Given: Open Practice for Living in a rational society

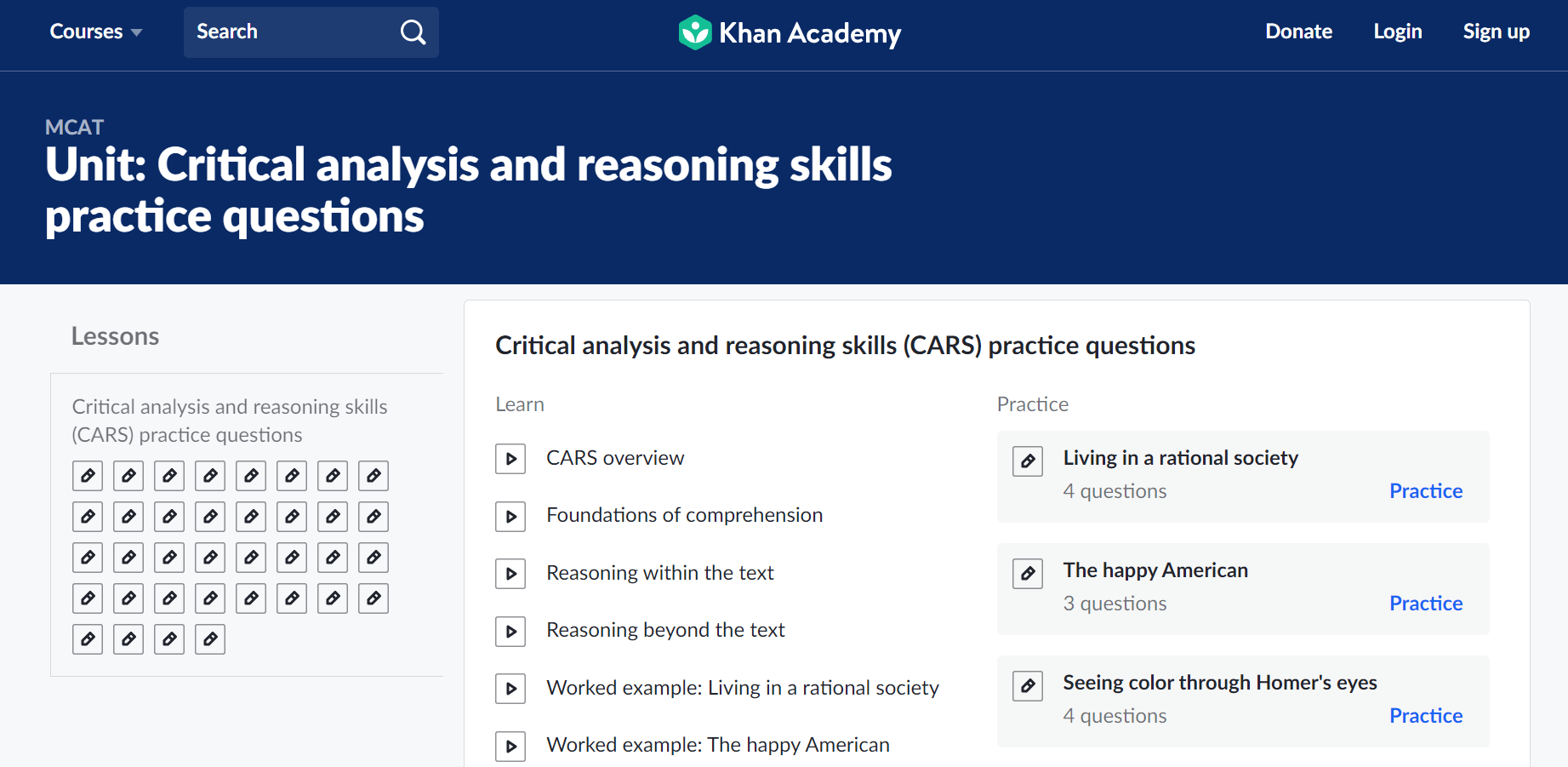Looking at the screenshot, I should pos(1425,491).
